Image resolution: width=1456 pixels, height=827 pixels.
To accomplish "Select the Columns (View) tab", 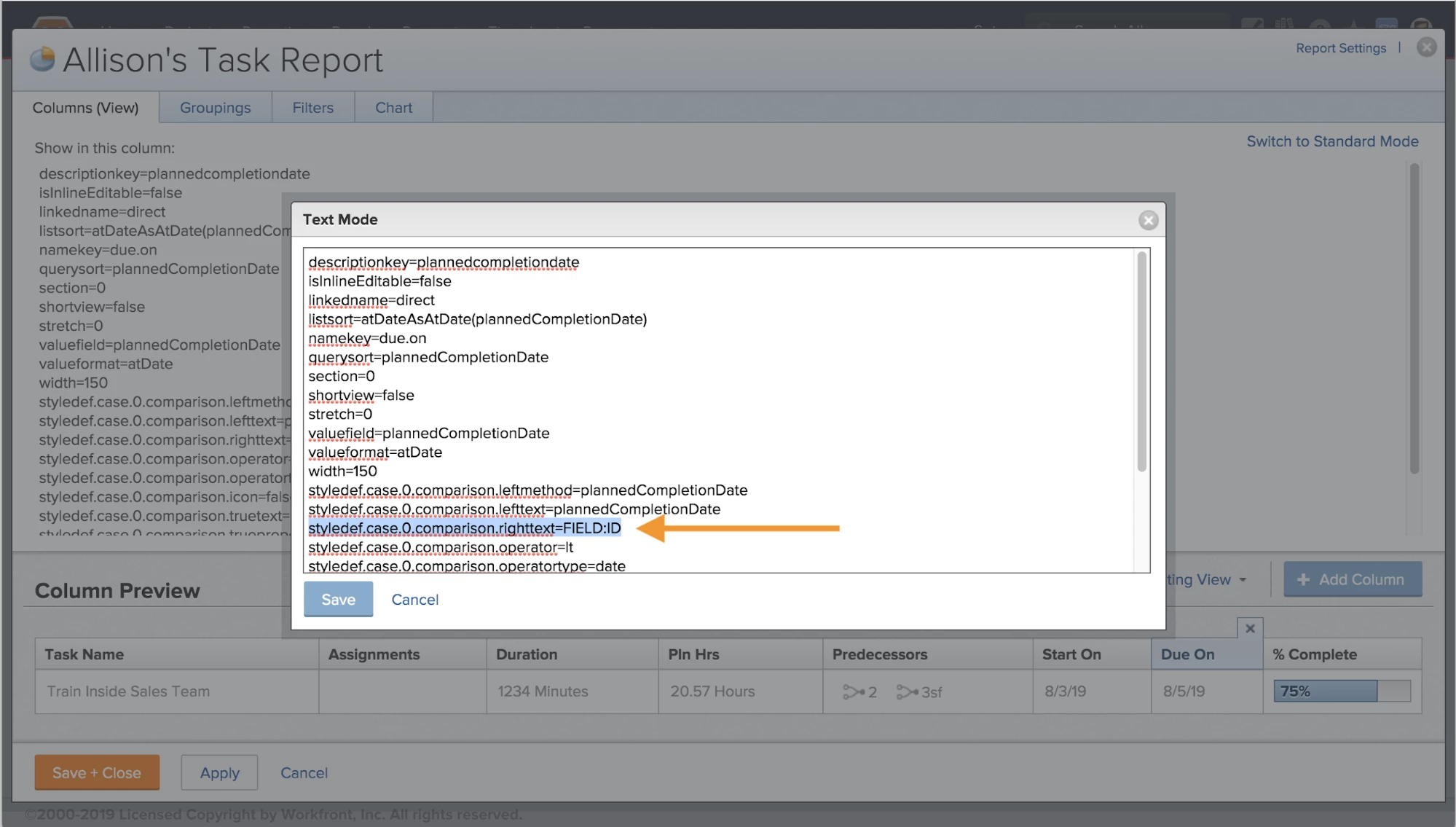I will (85, 108).
